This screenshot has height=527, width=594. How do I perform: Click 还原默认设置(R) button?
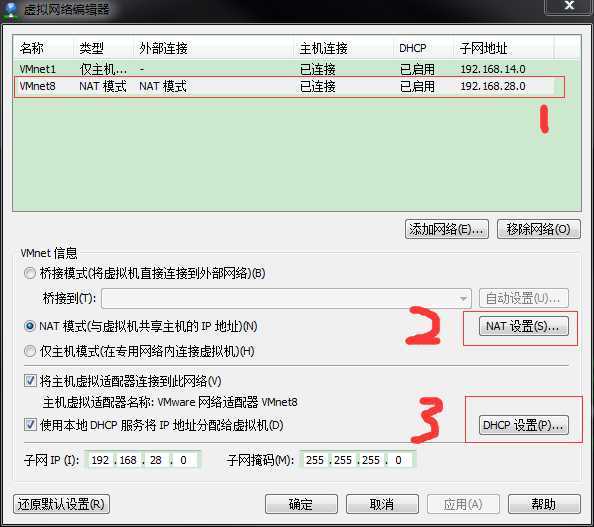tap(61, 504)
